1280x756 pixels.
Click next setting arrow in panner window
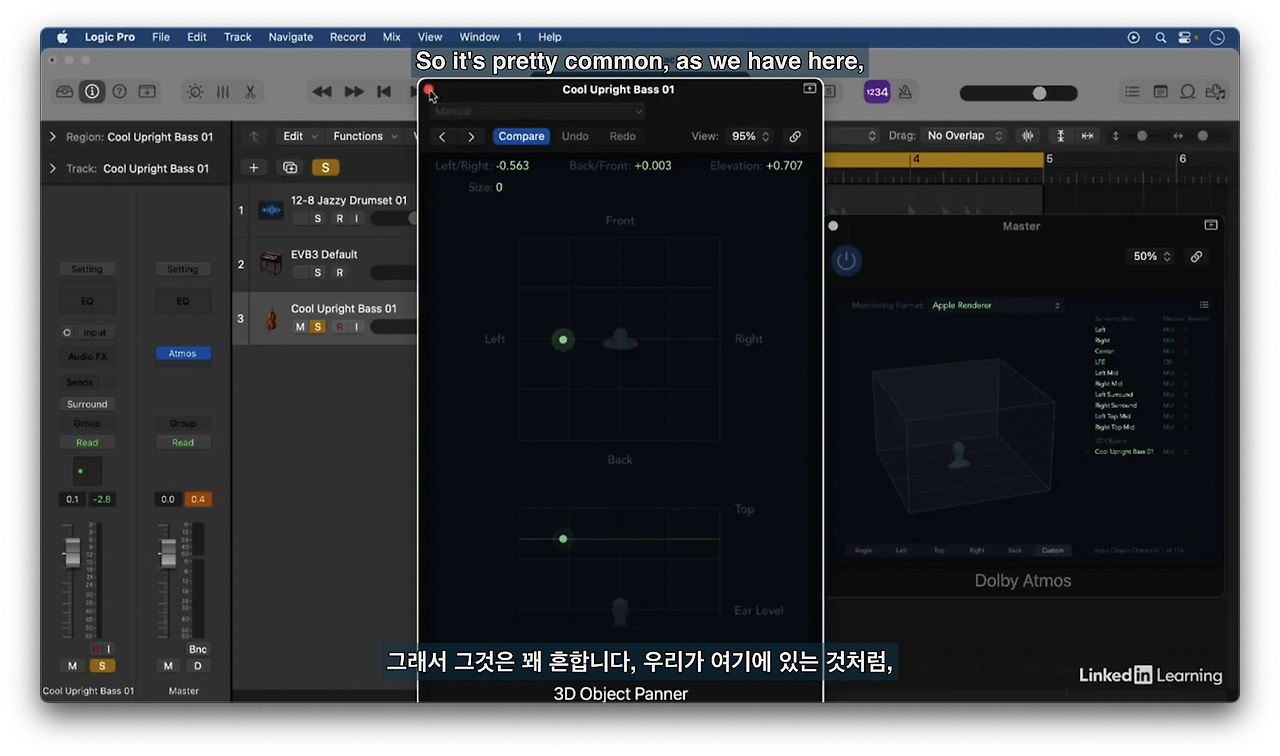coord(471,137)
